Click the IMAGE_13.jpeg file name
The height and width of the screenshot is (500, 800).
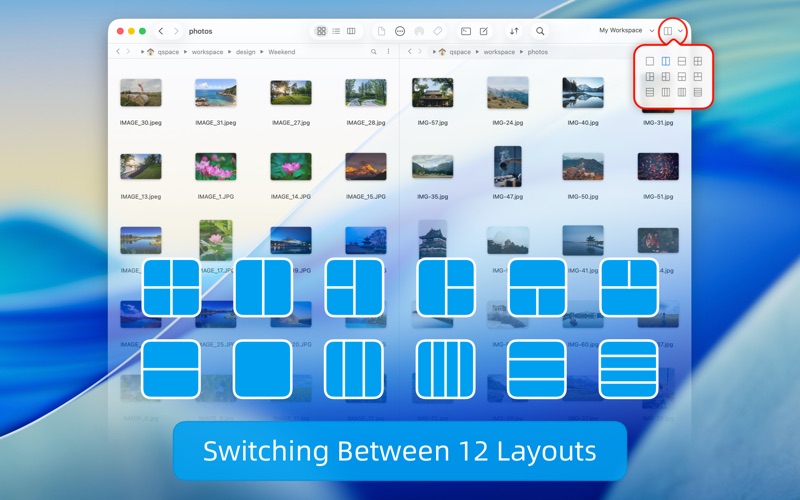pos(141,196)
